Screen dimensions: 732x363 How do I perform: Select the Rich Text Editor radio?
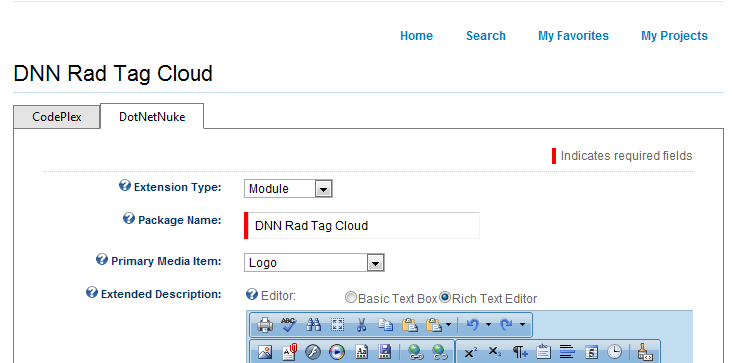tap(445, 297)
